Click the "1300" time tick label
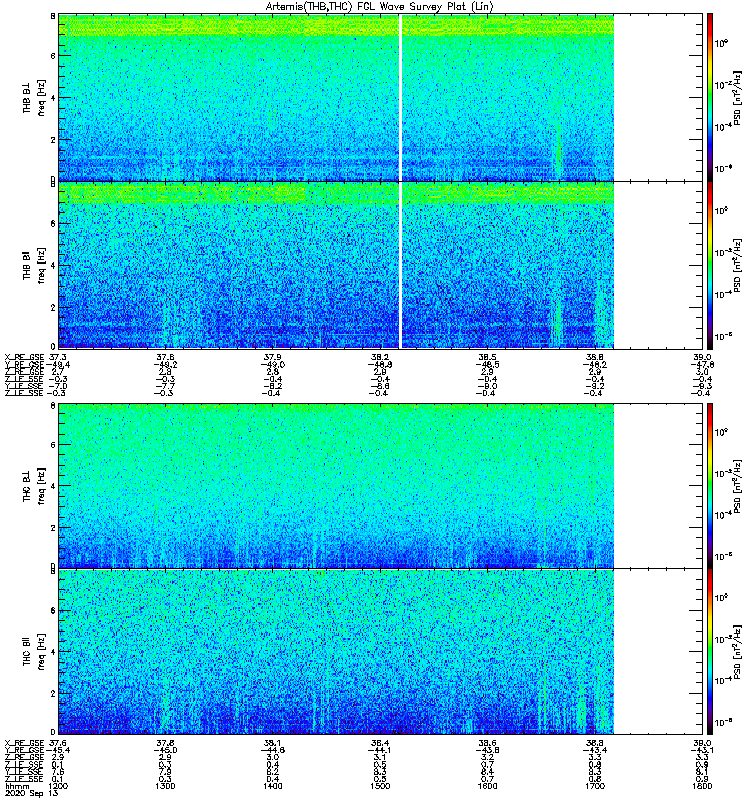 pyautogui.click(x=165, y=786)
